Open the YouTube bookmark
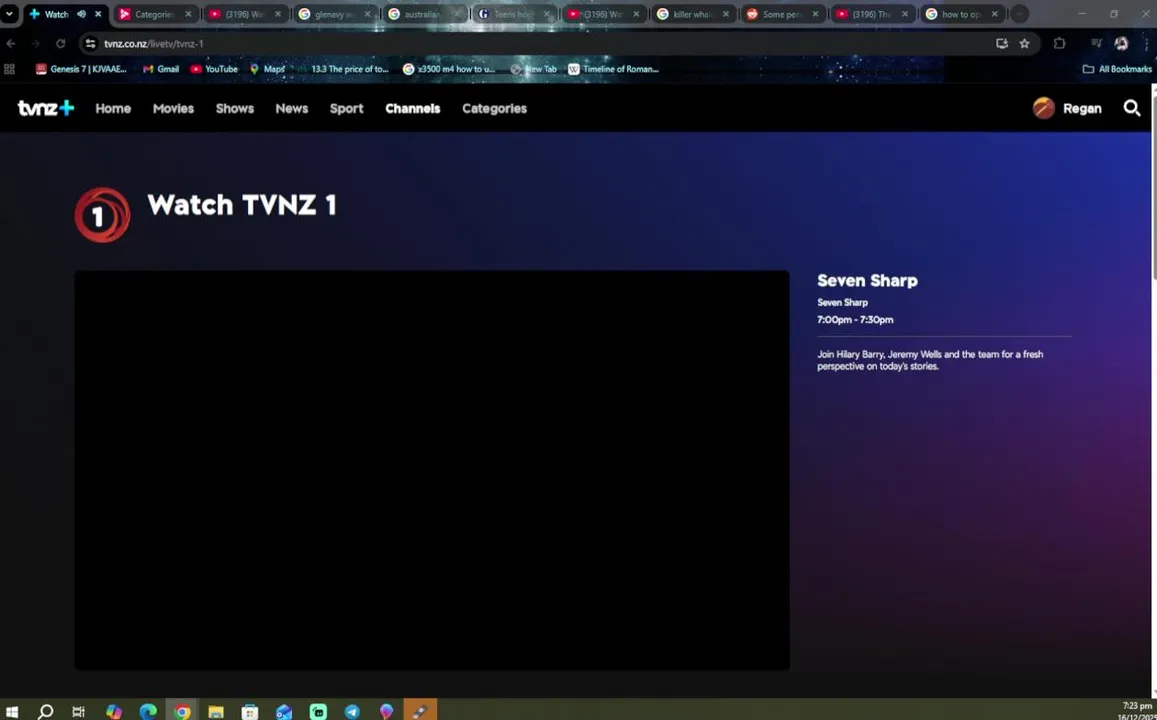Screen dimensions: 1157x720 tap(214, 69)
